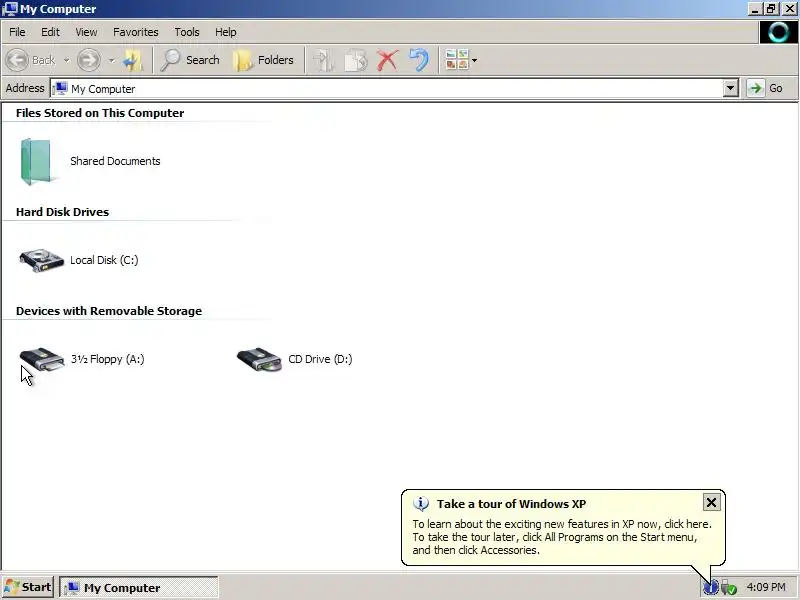Restore down the My Computer window
The image size is (800, 600).
coord(772,9)
